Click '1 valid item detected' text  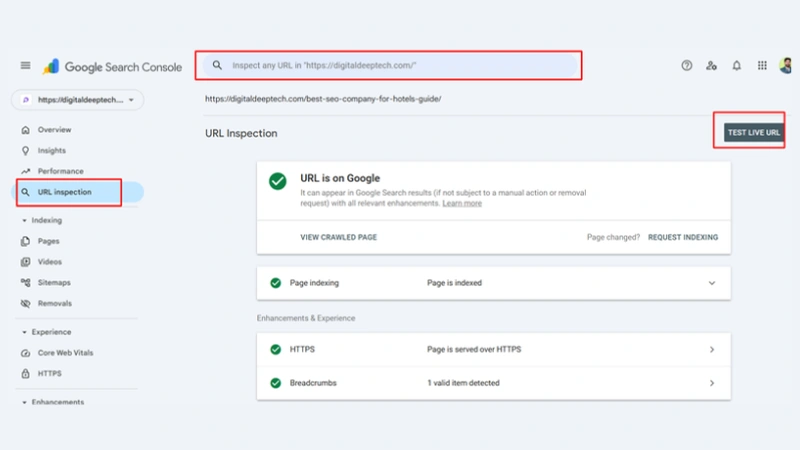[x=463, y=383]
